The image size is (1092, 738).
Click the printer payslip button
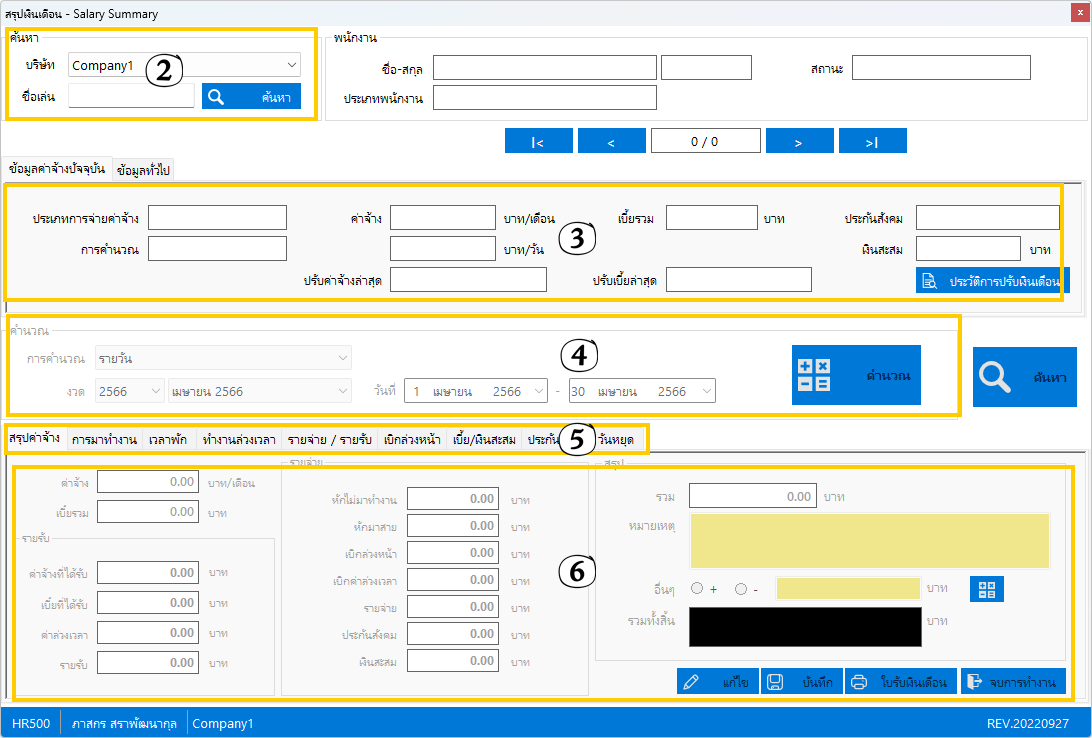tap(901, 682)
